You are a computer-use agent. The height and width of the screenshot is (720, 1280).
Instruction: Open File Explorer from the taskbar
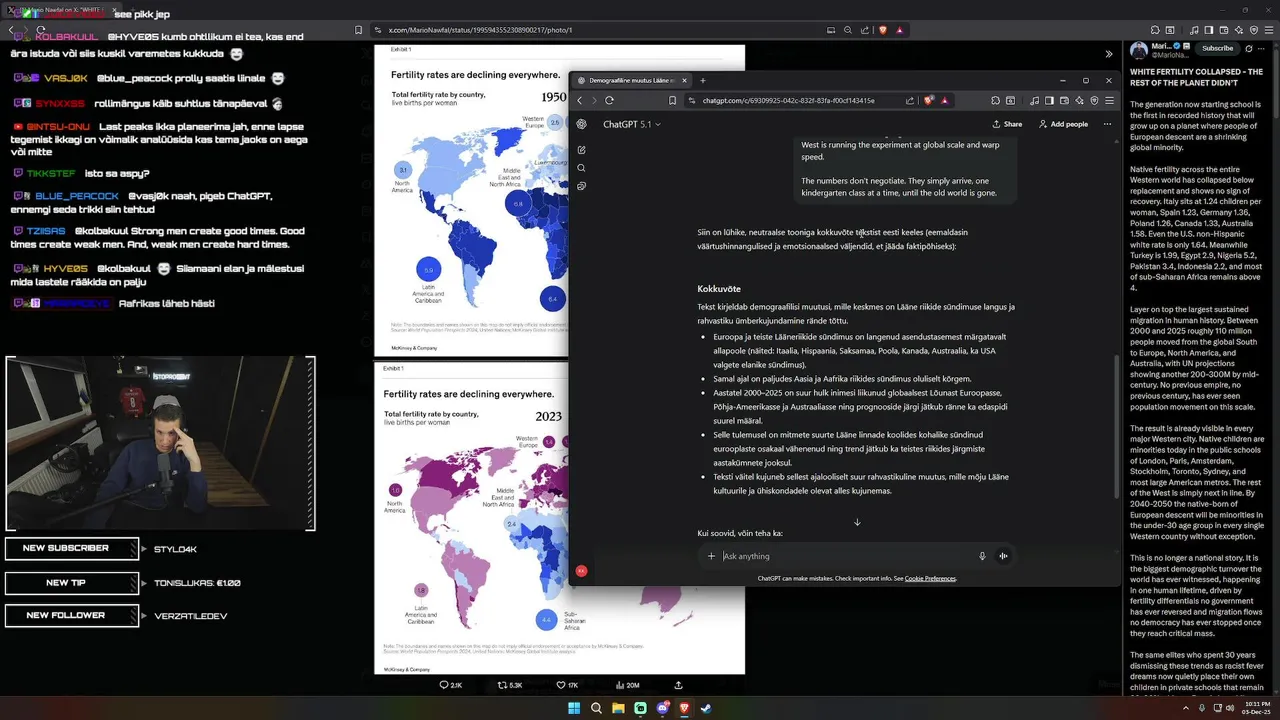pos(618,709)
